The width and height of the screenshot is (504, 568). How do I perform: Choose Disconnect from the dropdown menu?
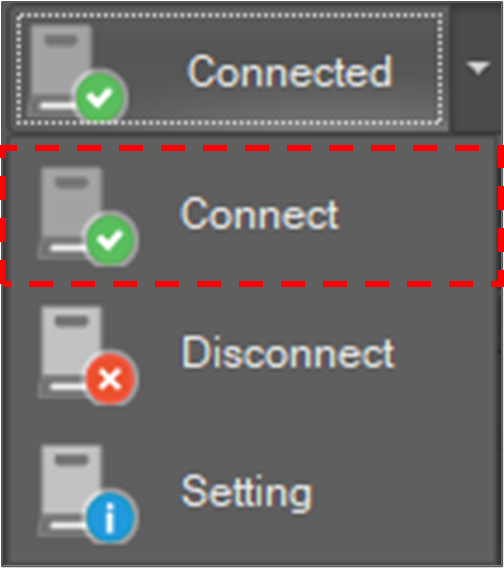[x=252, y=354]
